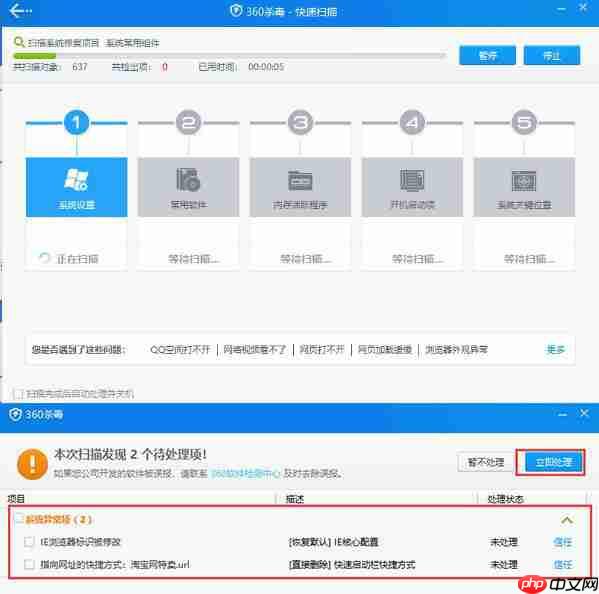Click the [直接删除] 快速启动栏快捷方式 description cell
This screenshot has height=594, width=599.
coord(352,565)
